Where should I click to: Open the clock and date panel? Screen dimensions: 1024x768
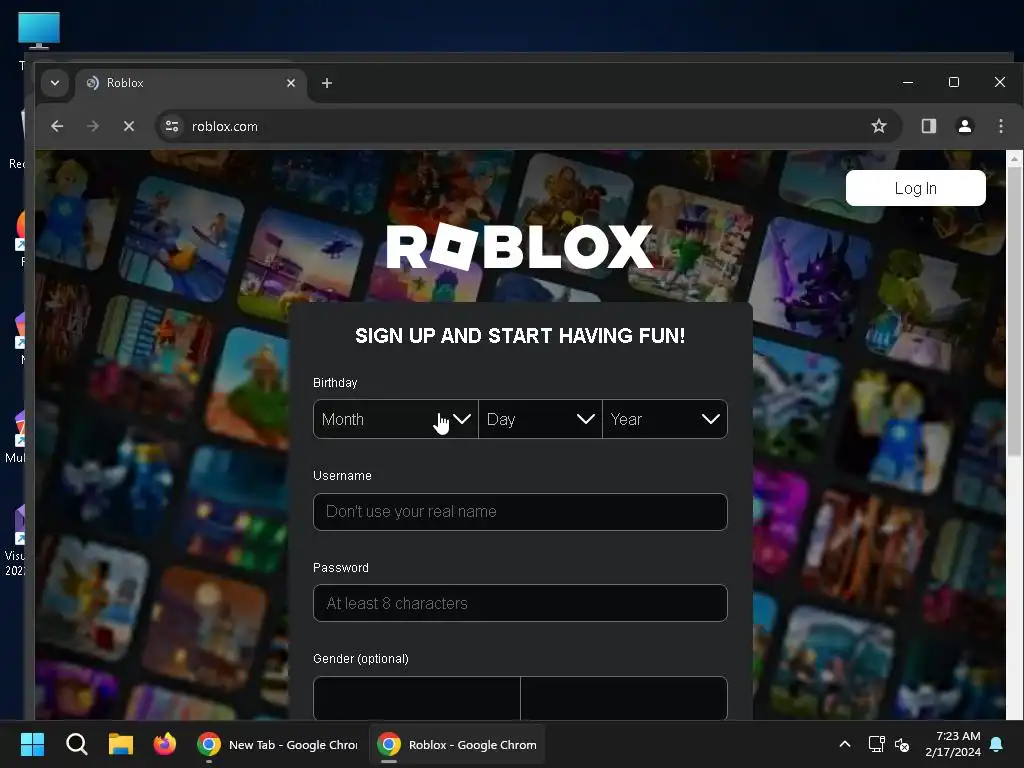pos(953,744)
